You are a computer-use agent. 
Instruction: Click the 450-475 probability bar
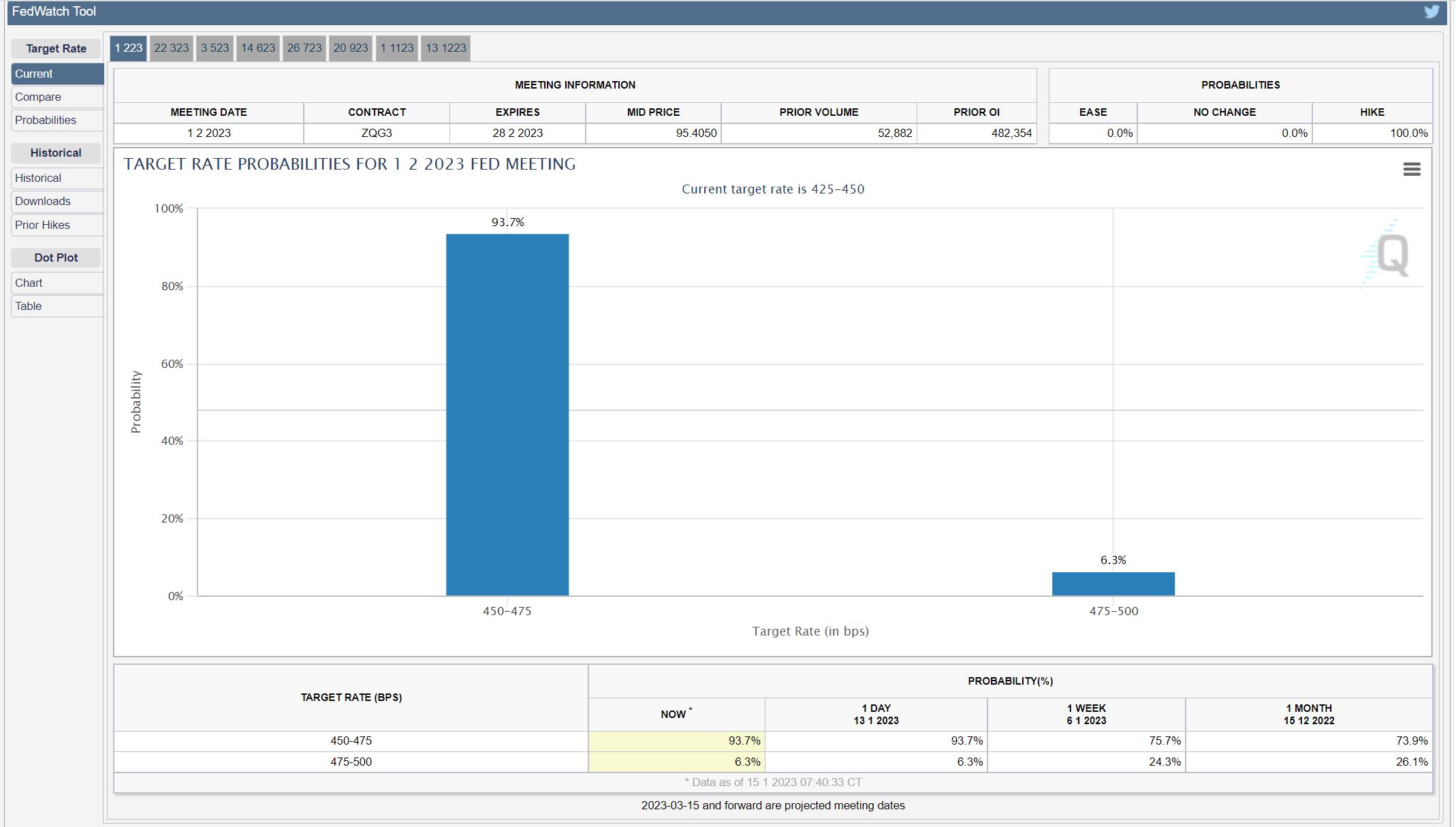tap(507, 414)
